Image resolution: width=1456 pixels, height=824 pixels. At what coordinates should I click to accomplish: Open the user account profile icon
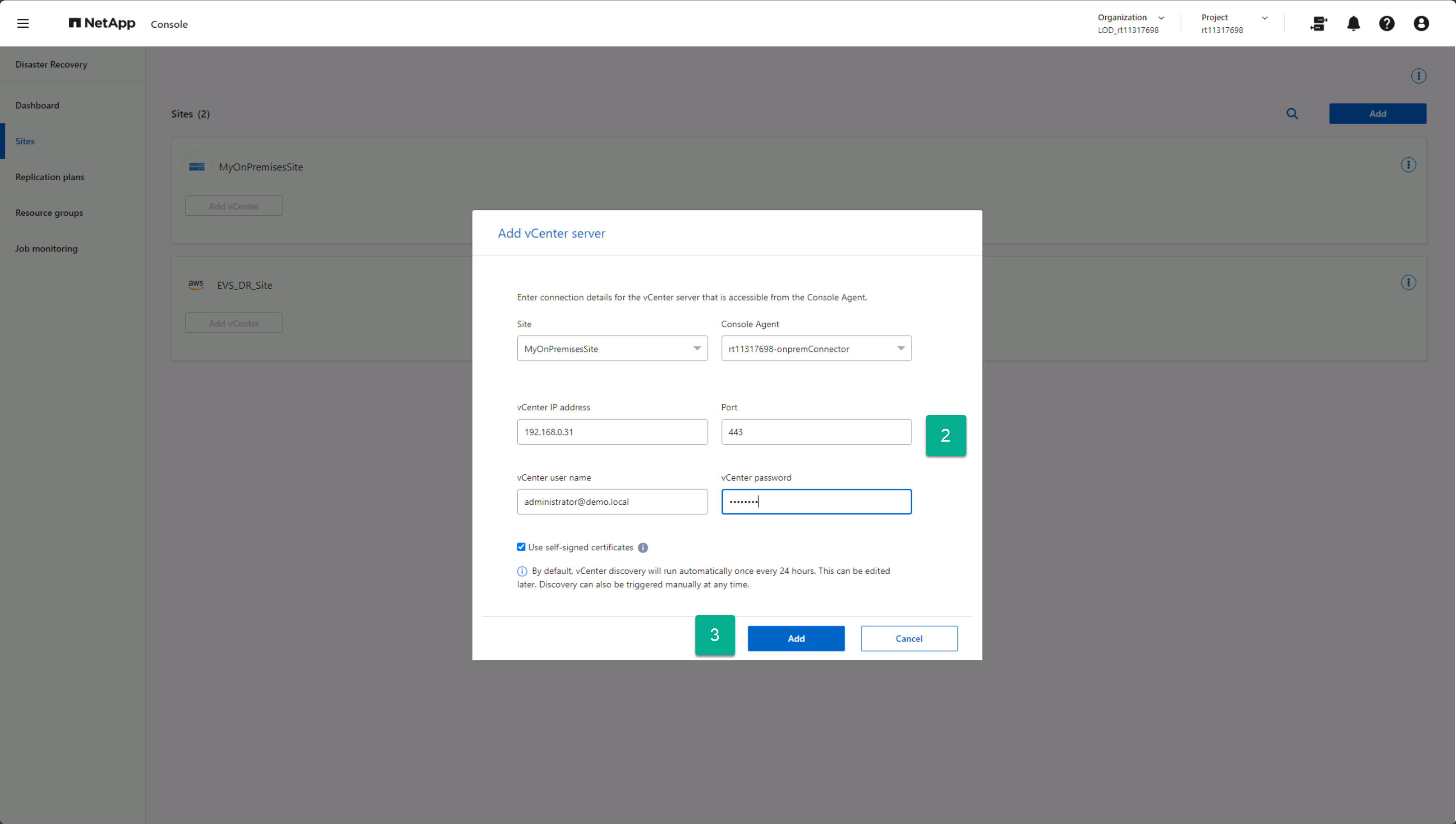(1421, 23)
